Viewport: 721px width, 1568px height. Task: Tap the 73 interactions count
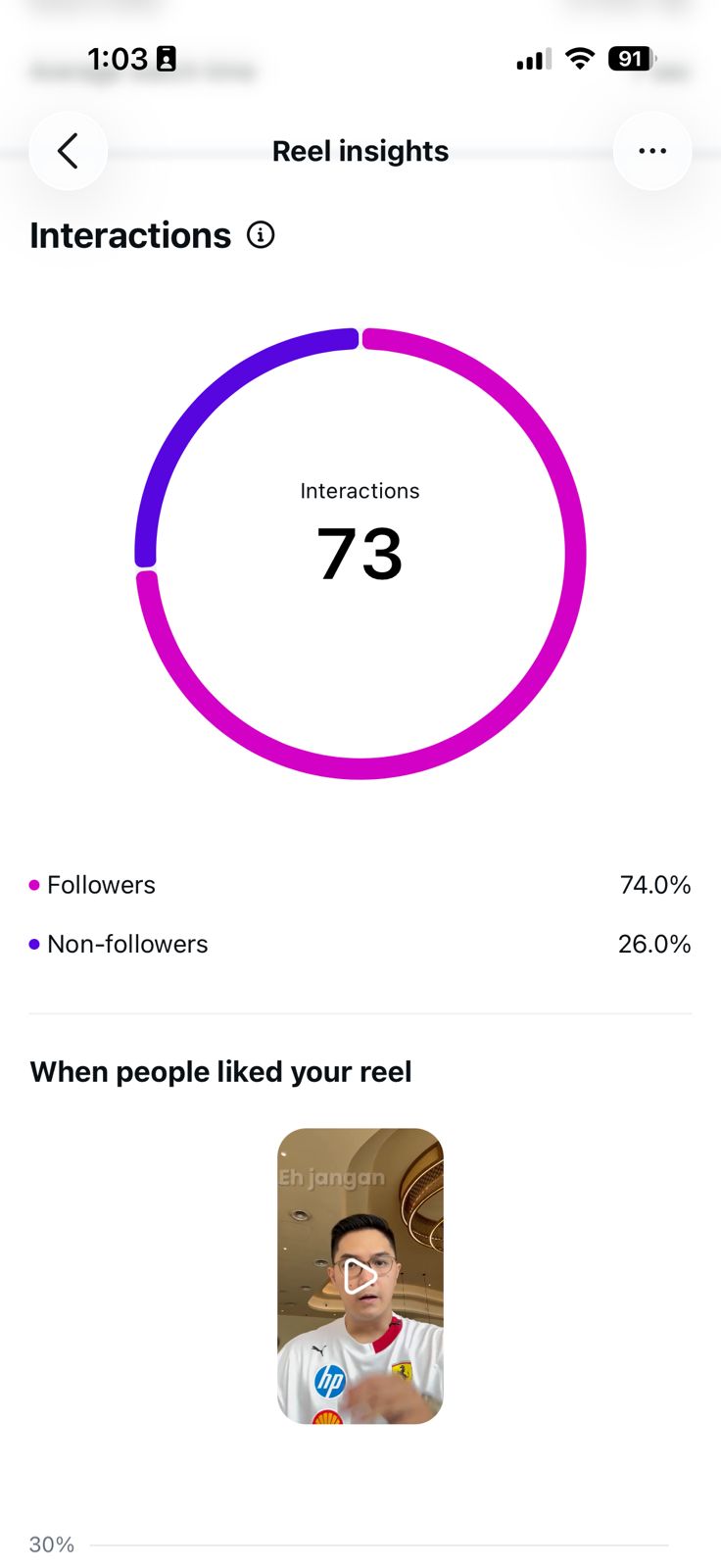coord(360,555)
